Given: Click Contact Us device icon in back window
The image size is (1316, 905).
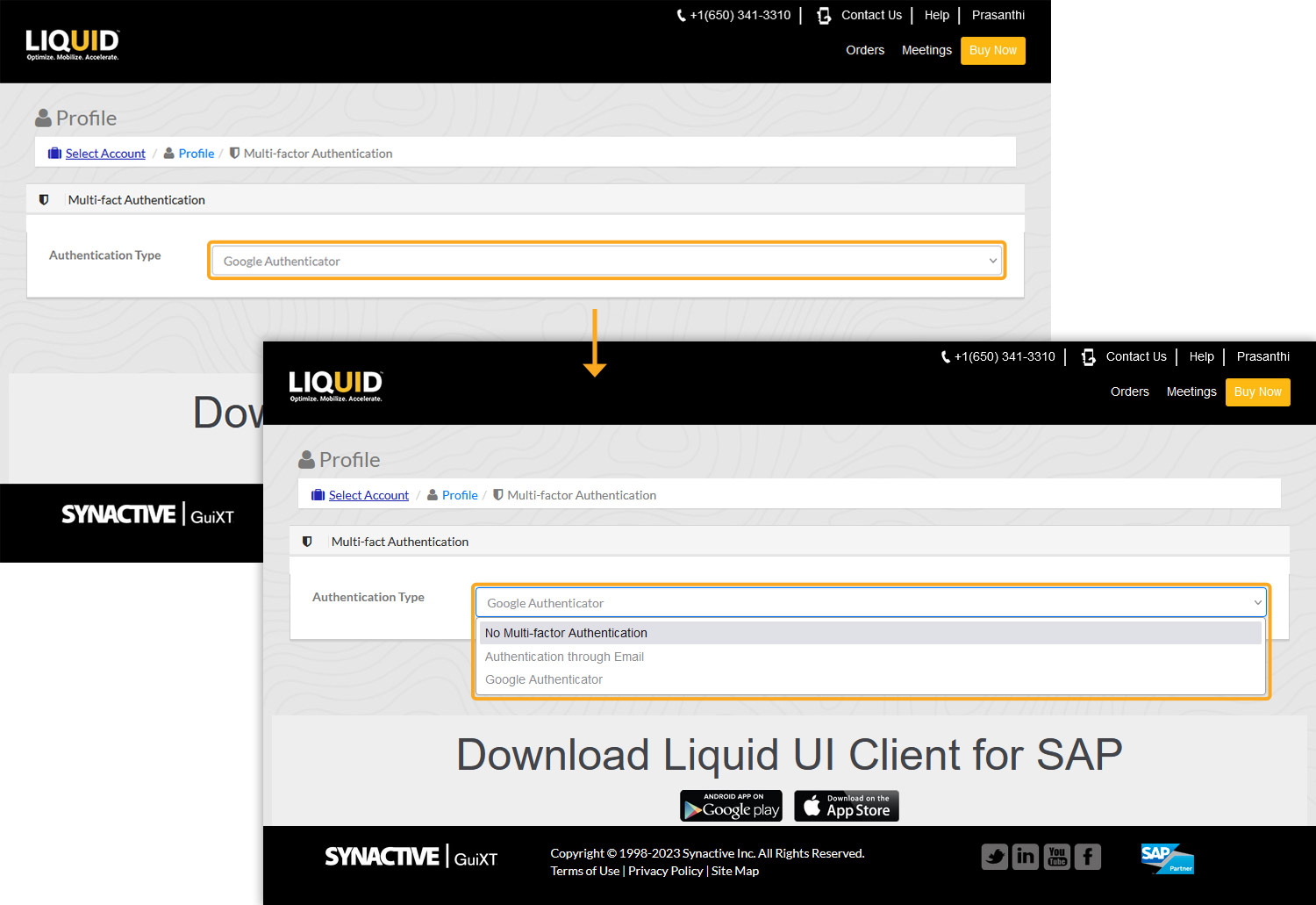Looking at the screenshot, I should pyautogui.click(x=824, y=16).
